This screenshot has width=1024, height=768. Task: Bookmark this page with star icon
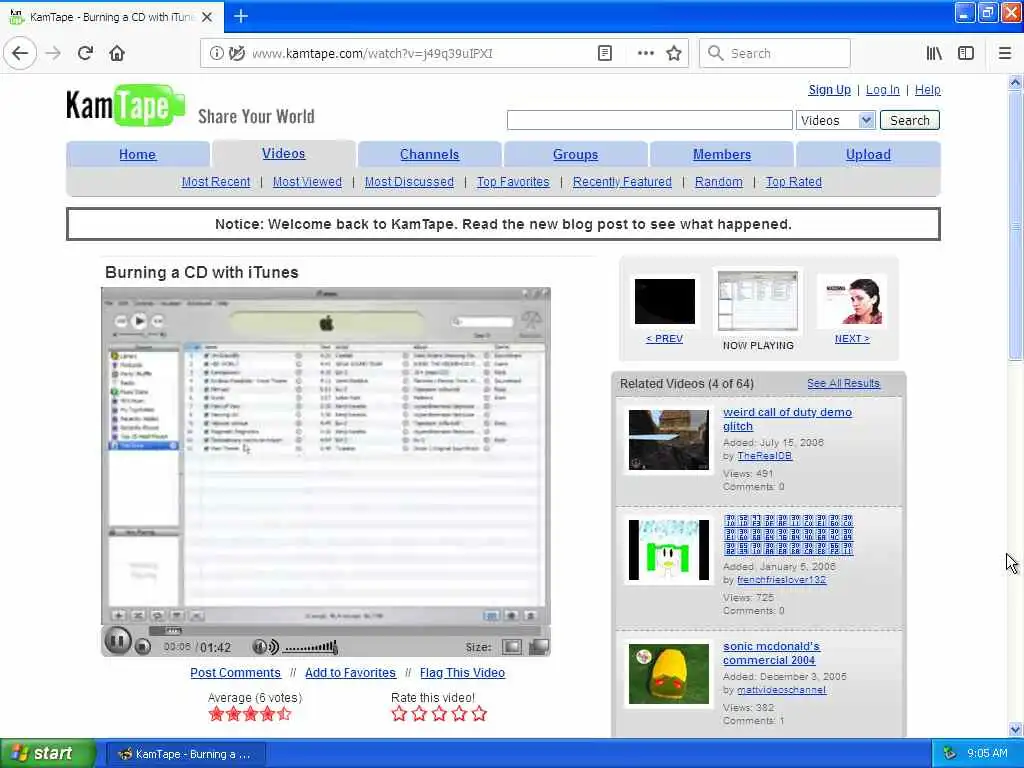[674, 53]
